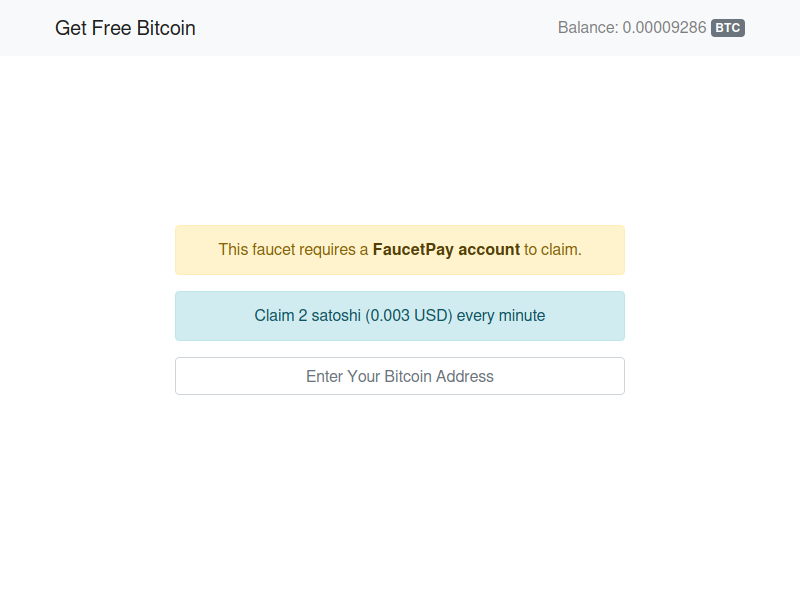Viewport: 800px width, 600px height.
Task: Click the "to claim." text in notice
Action: (x=553, y=250)
